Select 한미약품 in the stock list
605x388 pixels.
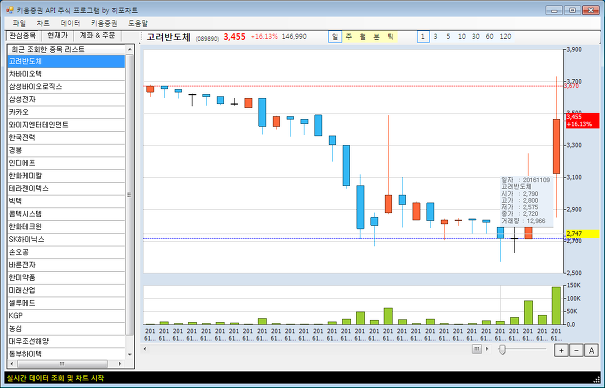(66, 278)
